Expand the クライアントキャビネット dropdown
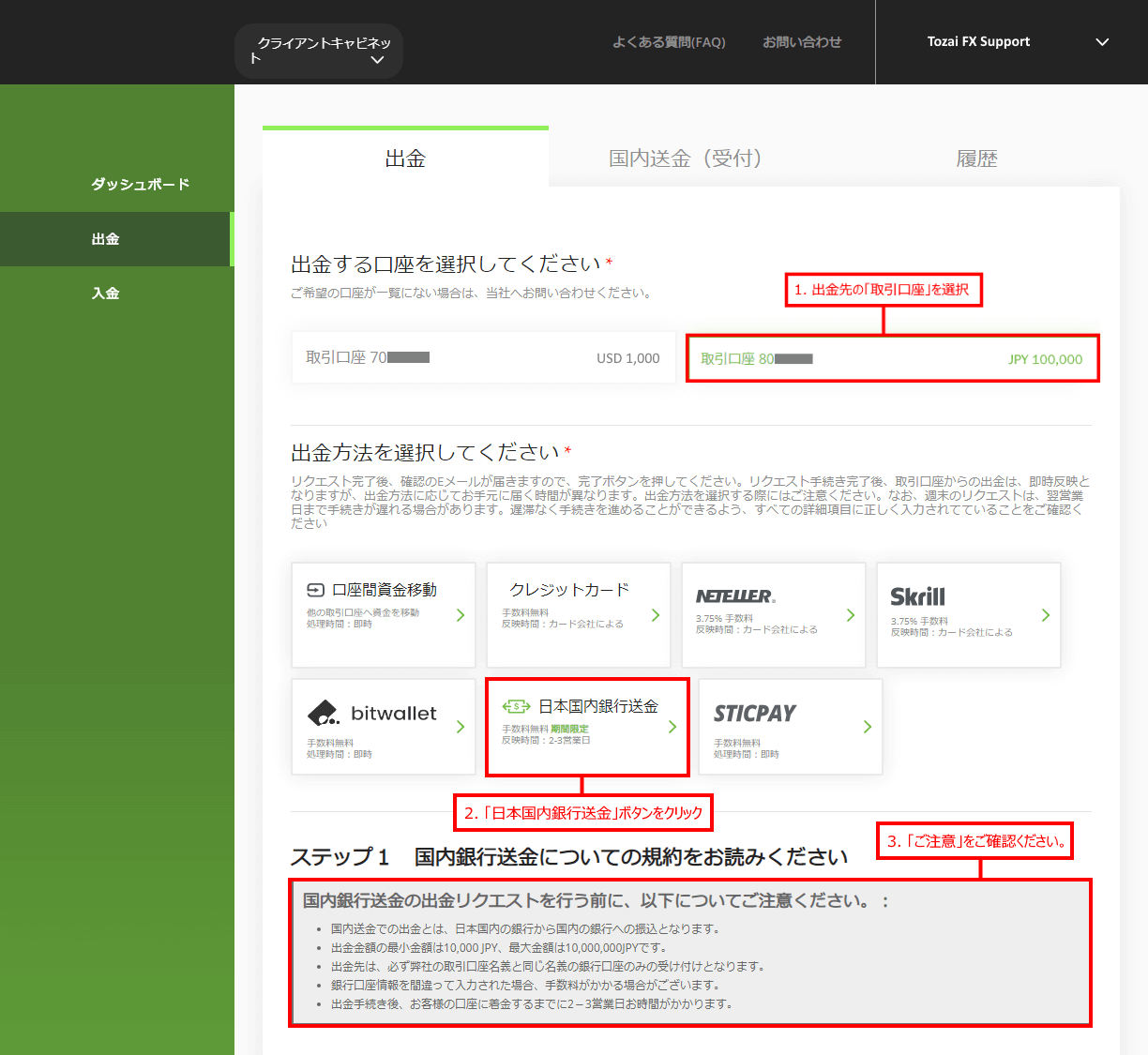The height and width of the screenshot is (1055, 1148). click(318, 50)
